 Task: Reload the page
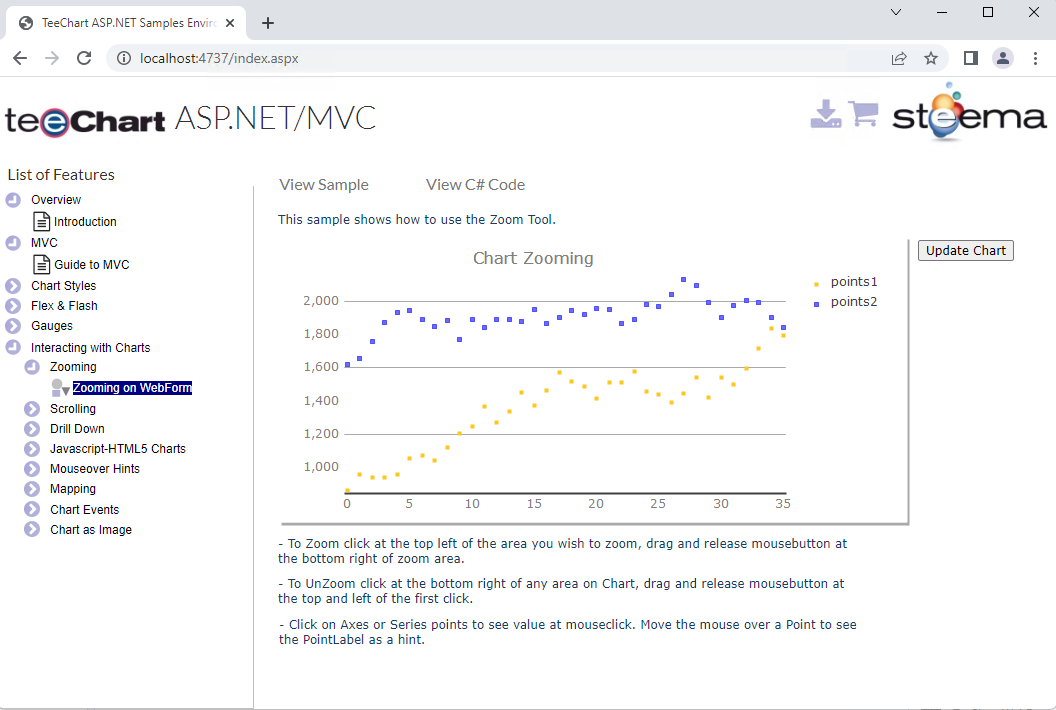pos(84,58)
